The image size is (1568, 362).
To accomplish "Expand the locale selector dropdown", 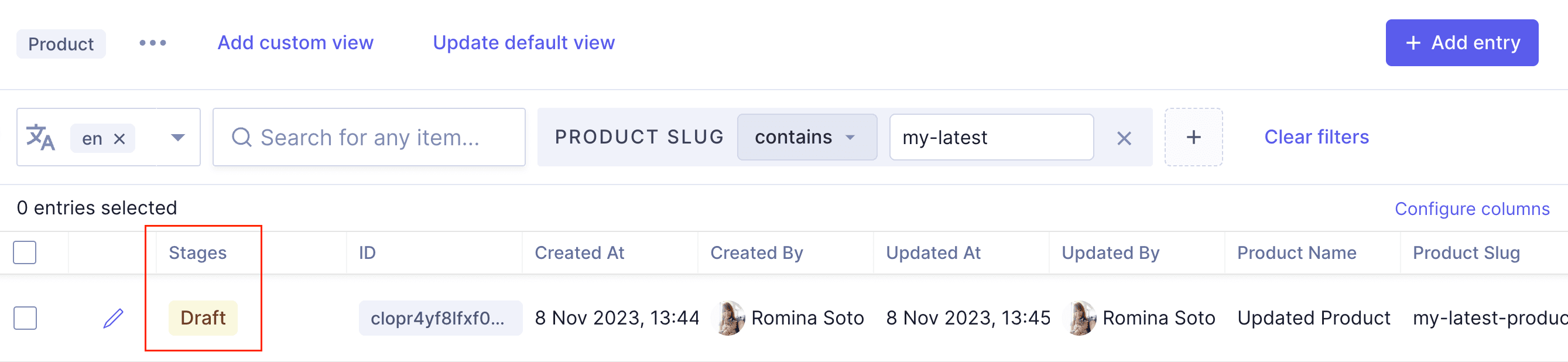I will coord(178,138).
